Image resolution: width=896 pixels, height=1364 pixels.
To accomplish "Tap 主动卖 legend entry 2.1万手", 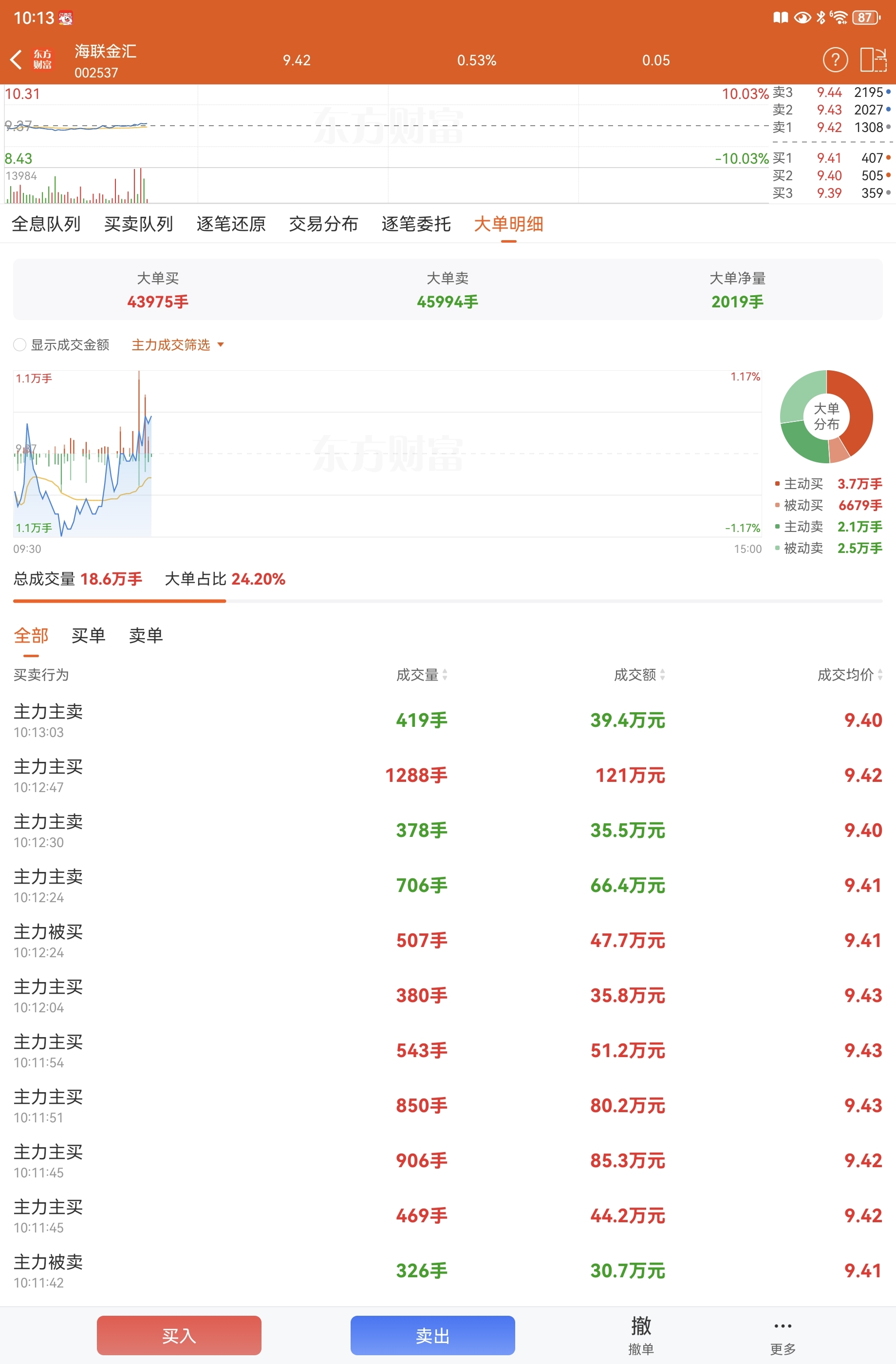I will (828, 527).
